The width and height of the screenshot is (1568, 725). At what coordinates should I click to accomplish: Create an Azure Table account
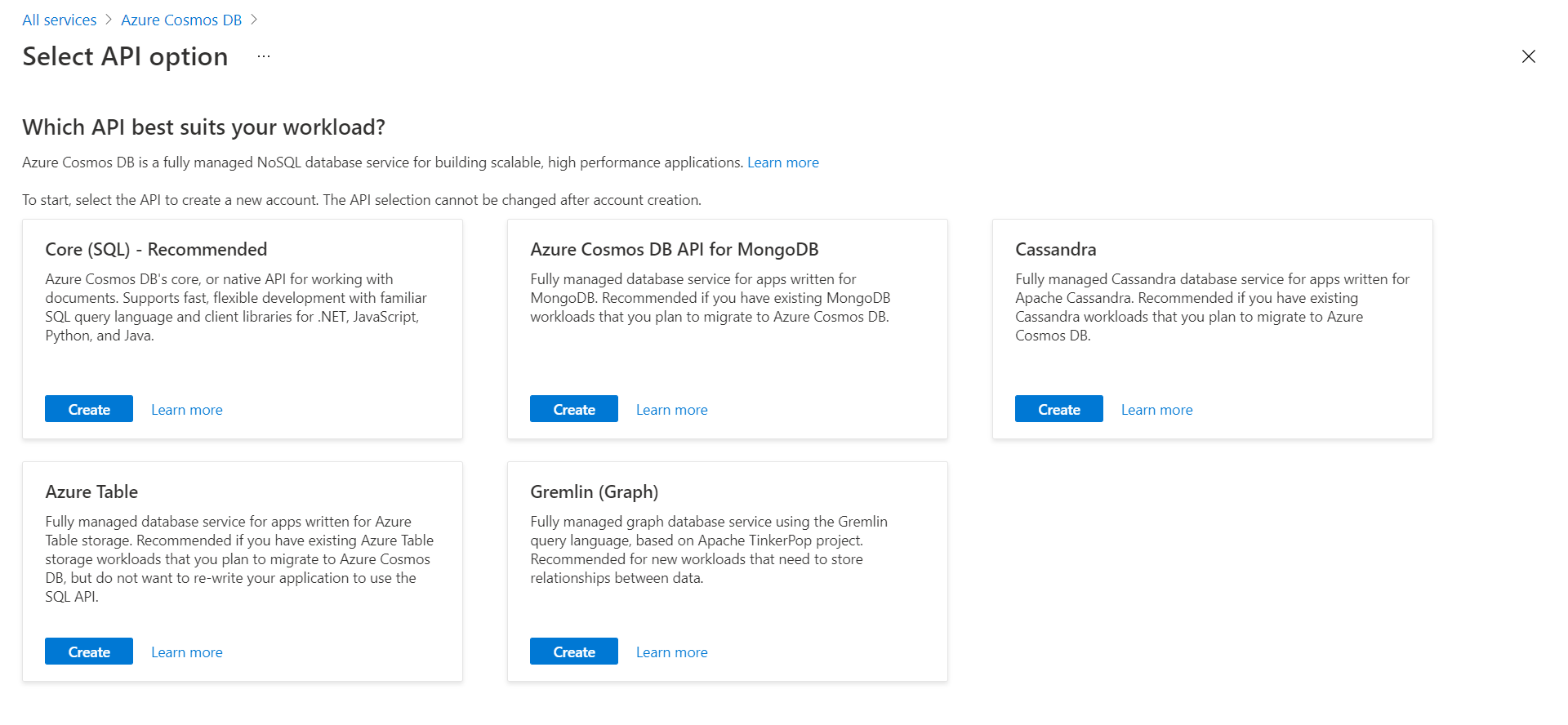[x=89, y=652]
